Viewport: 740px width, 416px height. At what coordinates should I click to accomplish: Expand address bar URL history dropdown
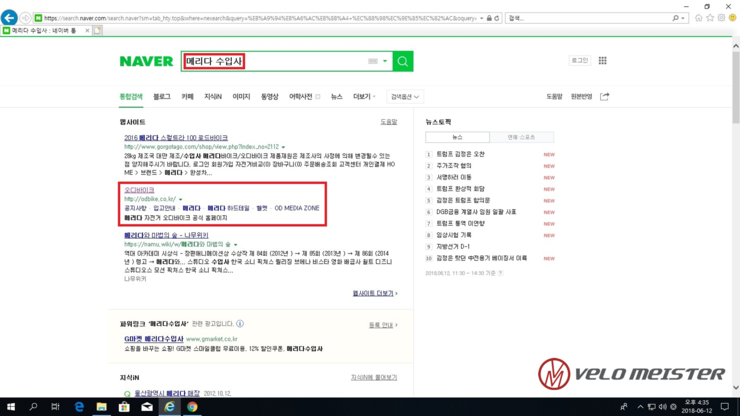[x=481, y=18]
